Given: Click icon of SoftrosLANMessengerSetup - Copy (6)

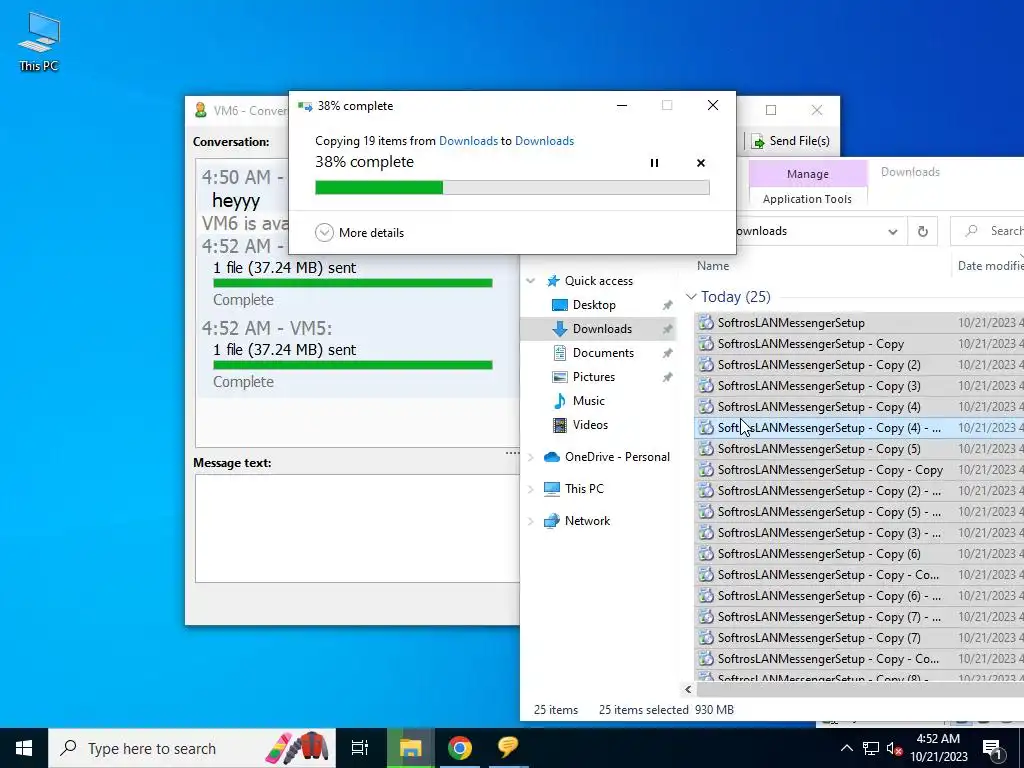Looking at the screenshot, I should 706,554.
